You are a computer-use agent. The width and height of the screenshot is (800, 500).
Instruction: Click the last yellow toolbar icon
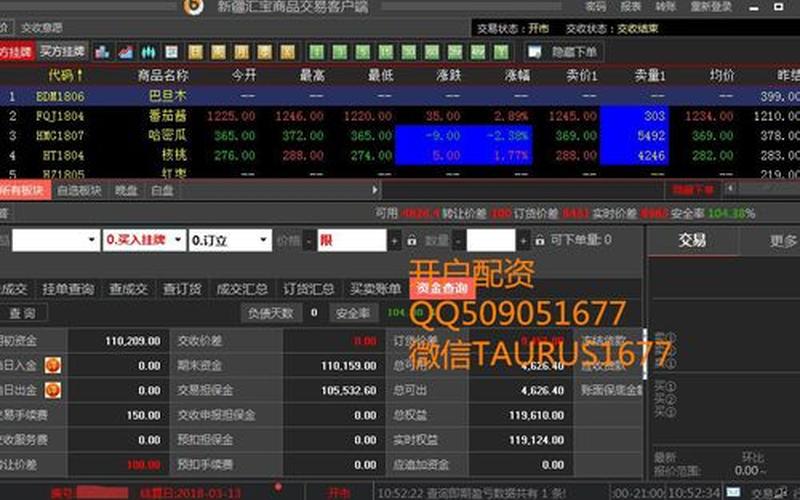click(x=287, y=52)
